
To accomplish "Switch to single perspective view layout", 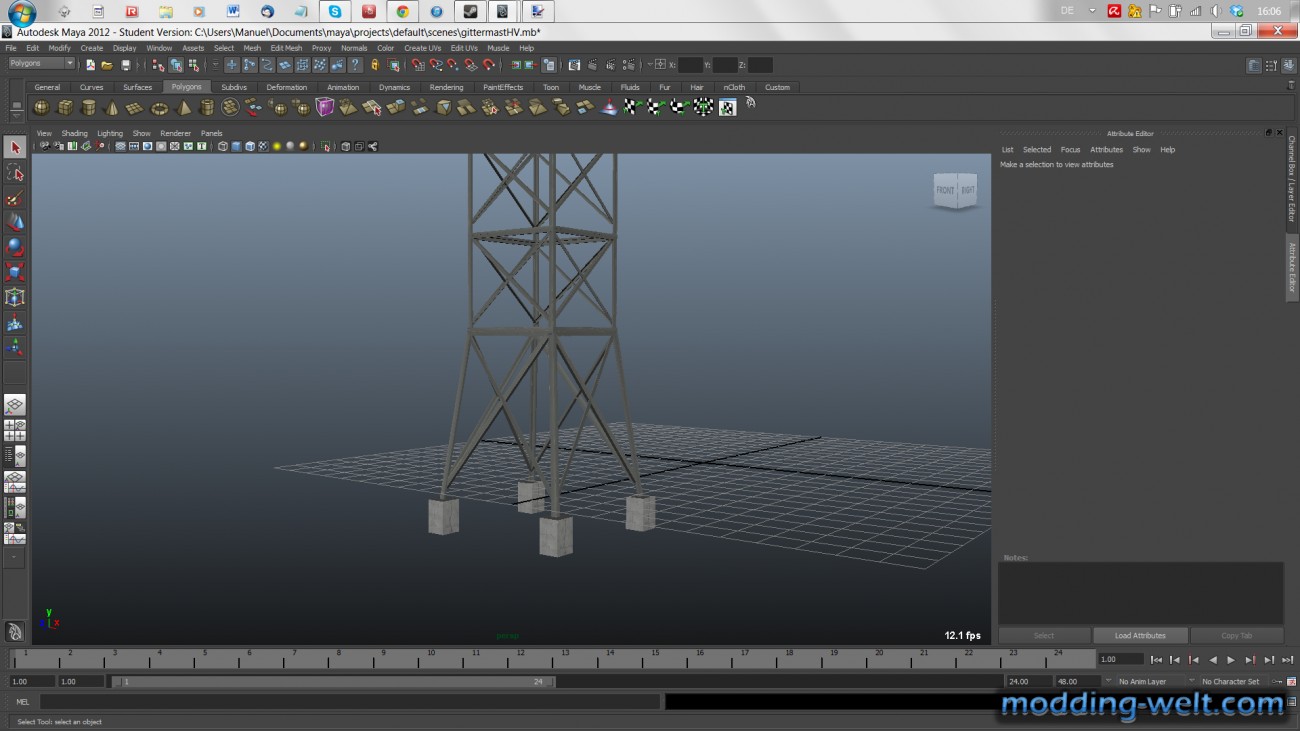I will tap(15, 405).
